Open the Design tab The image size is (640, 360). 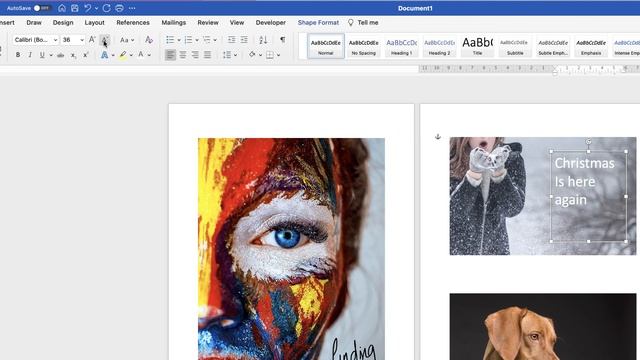click(63, 22)
